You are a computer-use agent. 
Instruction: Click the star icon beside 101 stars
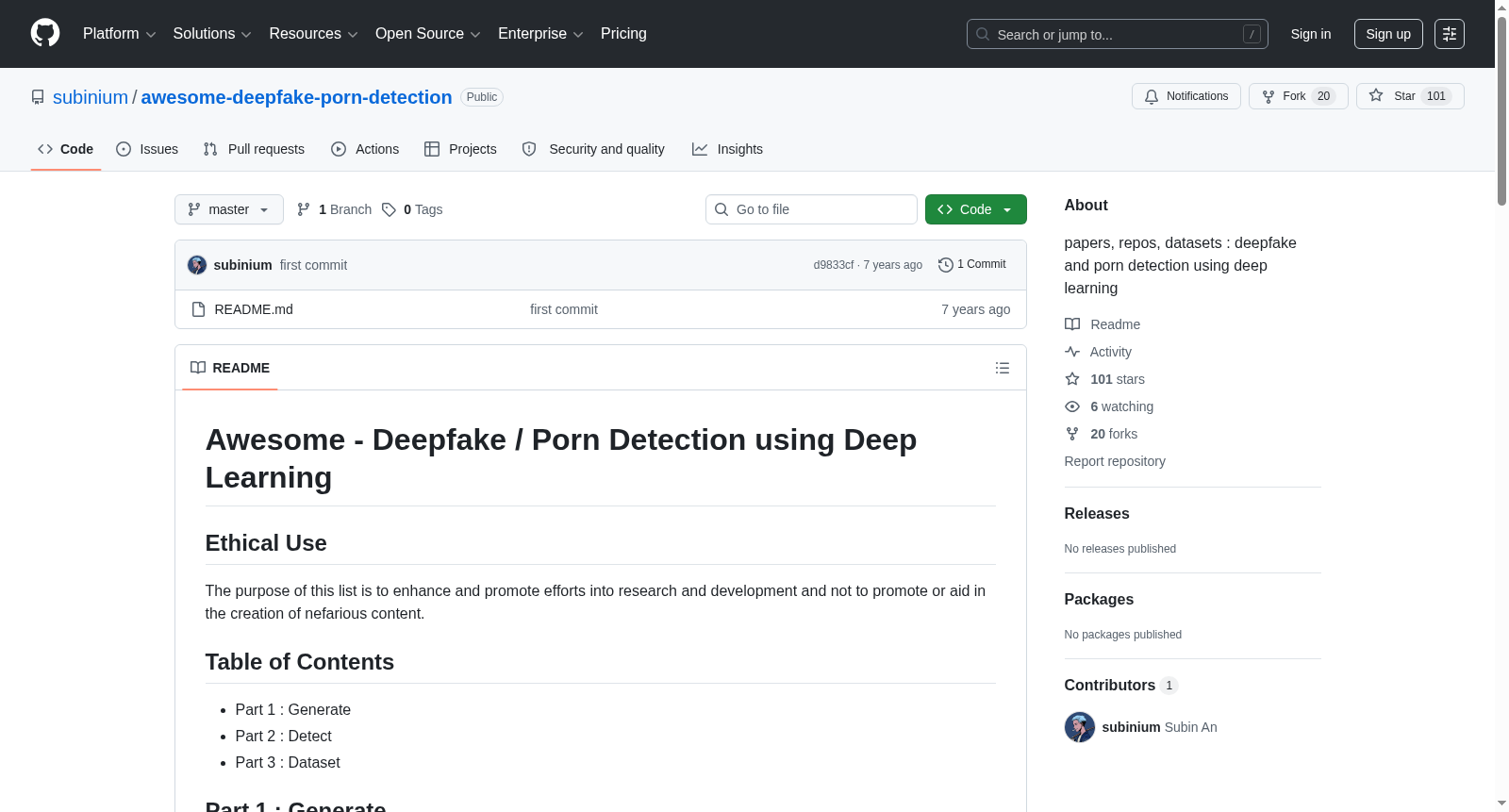click(x=1072, y=379)
